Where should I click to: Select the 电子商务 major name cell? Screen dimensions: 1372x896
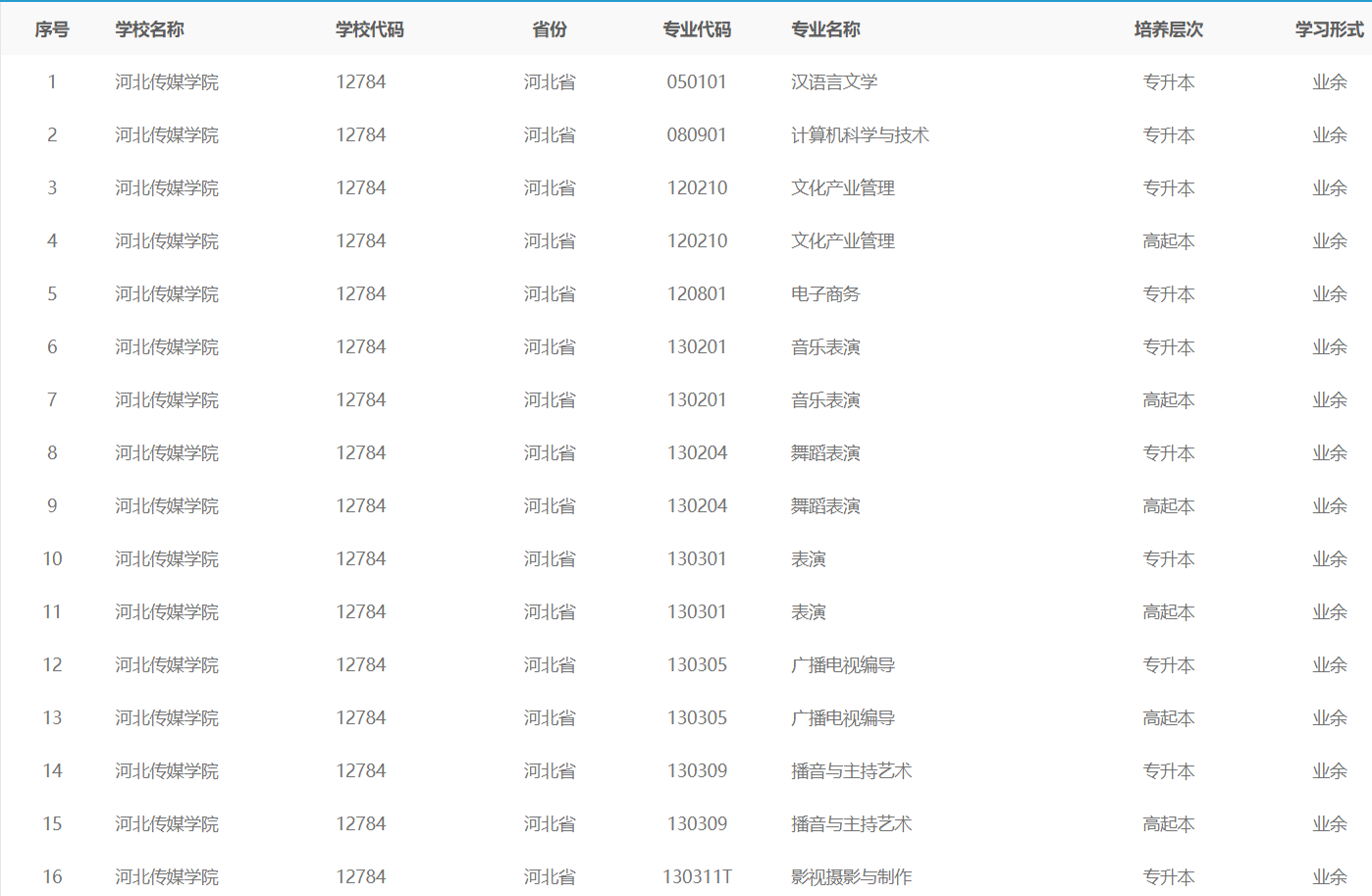(825, 294)
